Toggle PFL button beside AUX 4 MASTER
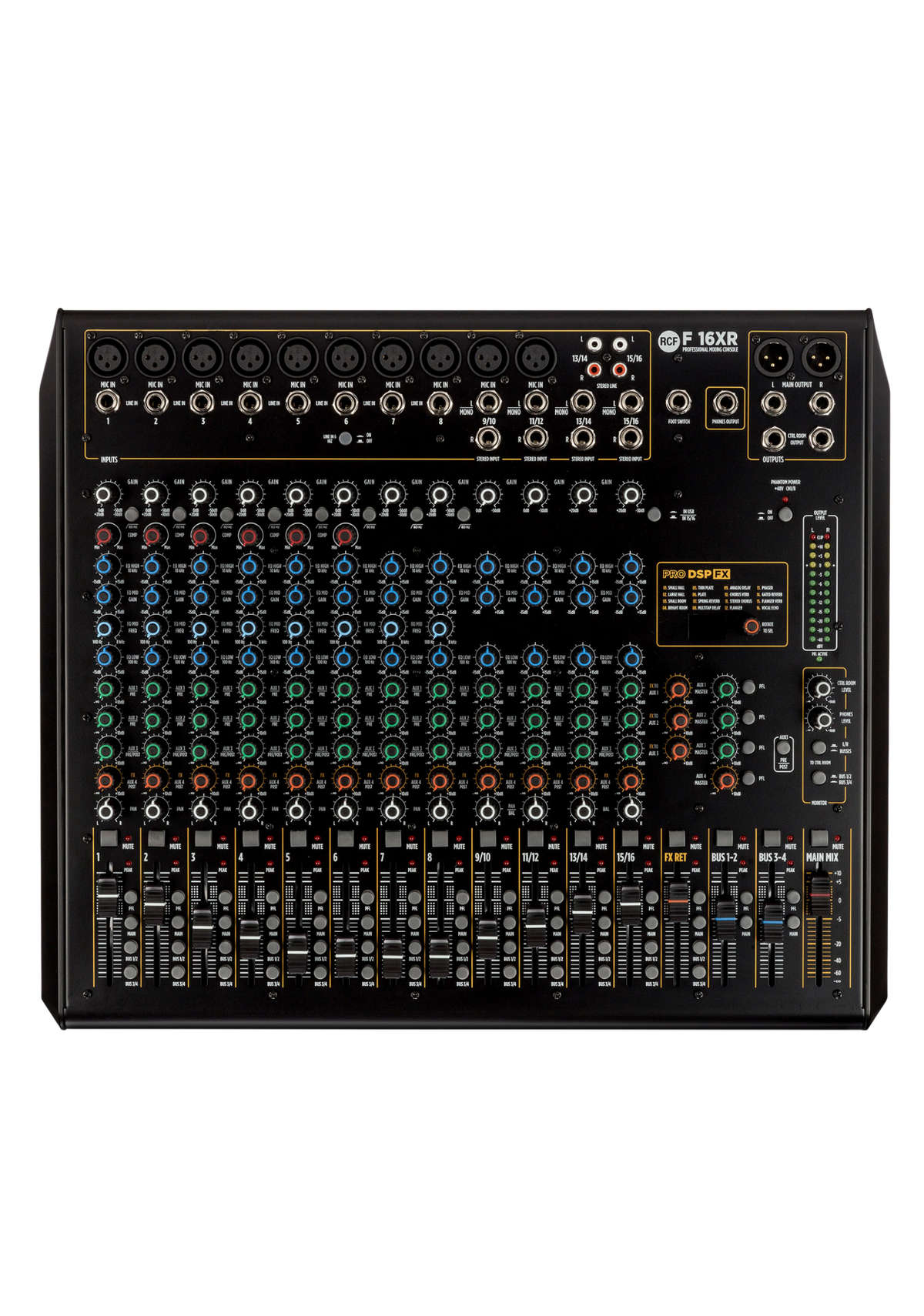The height and width of the screenshot is (1316, 924). (x=748, y=778)
